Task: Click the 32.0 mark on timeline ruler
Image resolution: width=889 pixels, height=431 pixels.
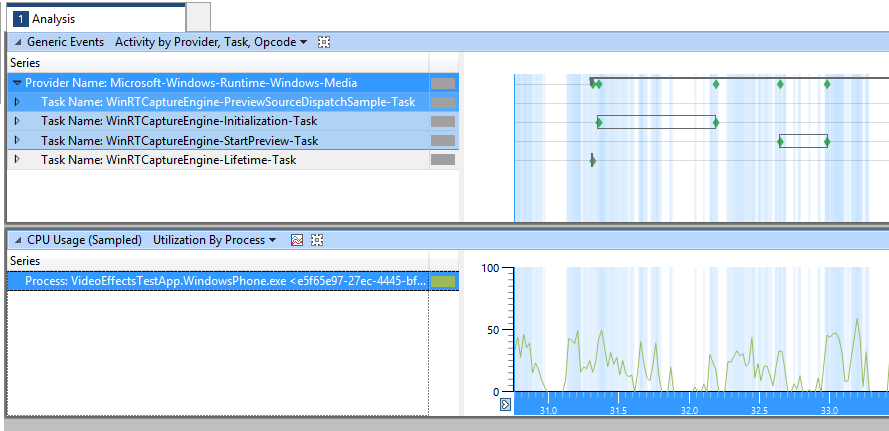Action: pos(689,409)
